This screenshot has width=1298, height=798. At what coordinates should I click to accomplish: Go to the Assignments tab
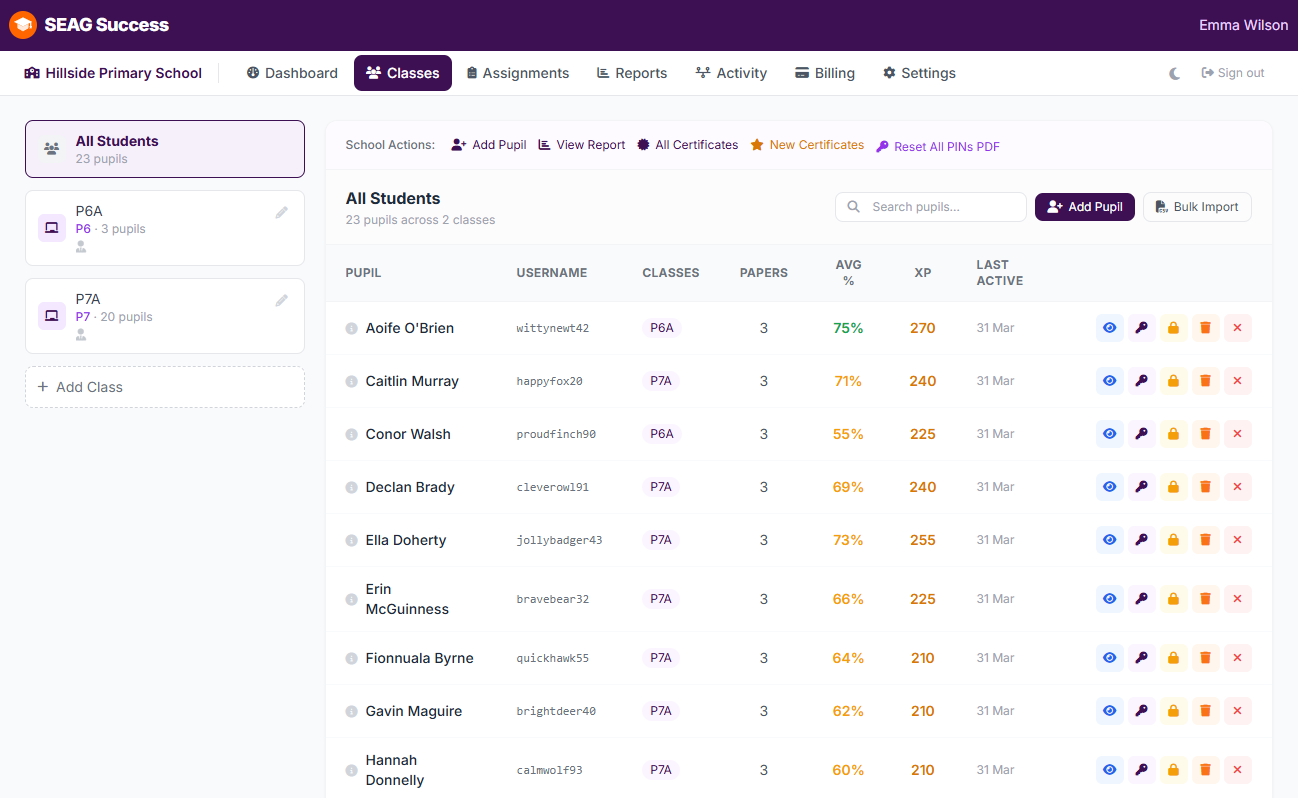point(518,73)
